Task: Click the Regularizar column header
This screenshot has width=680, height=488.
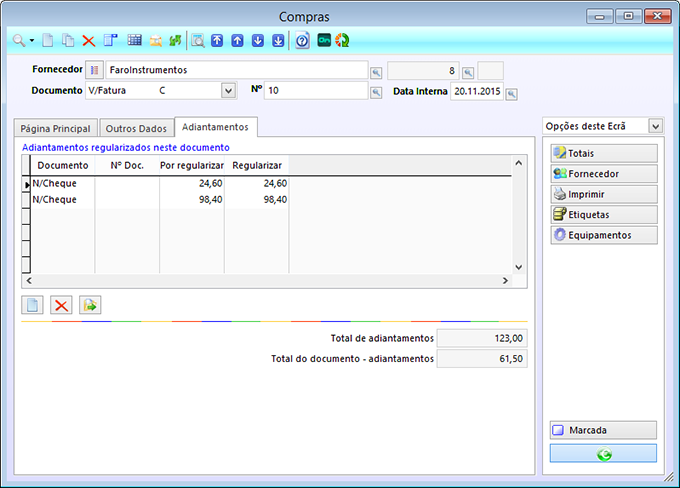Action: tap(257, 165)
